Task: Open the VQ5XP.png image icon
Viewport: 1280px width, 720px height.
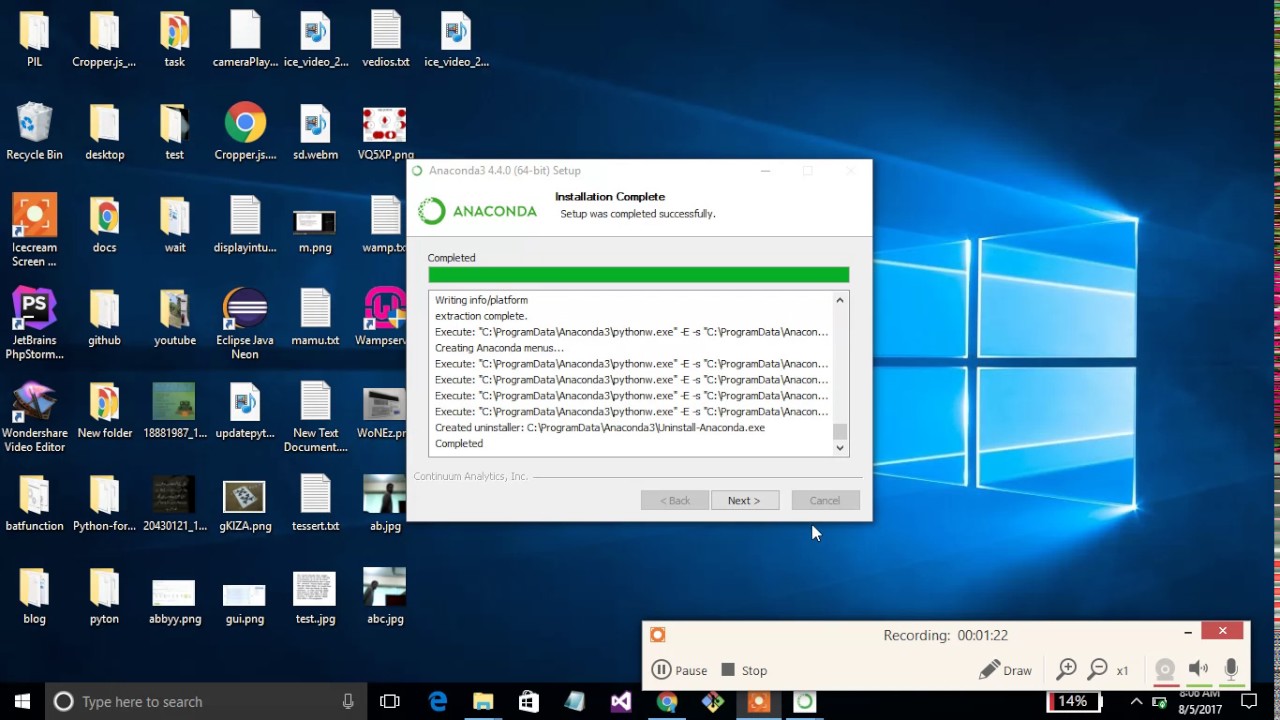Action: point(385,132)
